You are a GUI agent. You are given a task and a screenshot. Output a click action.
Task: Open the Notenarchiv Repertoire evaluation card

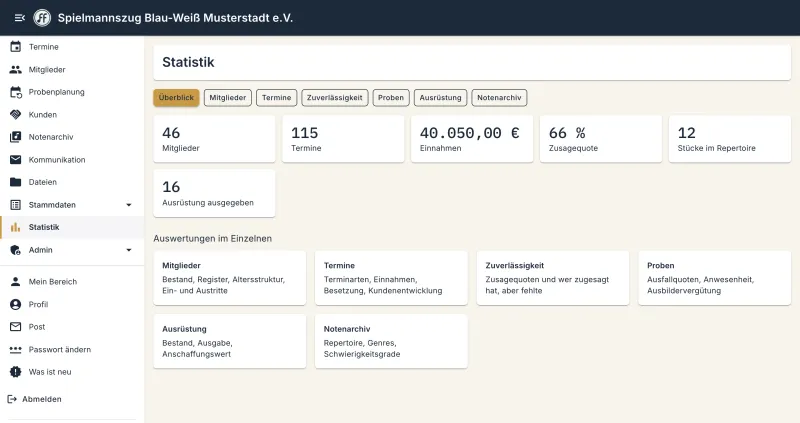click(391, 341)
